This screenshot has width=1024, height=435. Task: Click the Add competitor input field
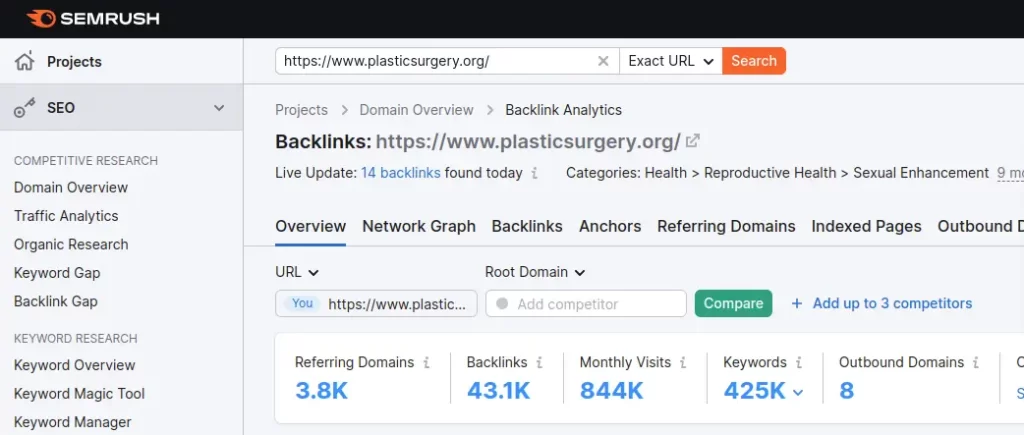point(586,304)
